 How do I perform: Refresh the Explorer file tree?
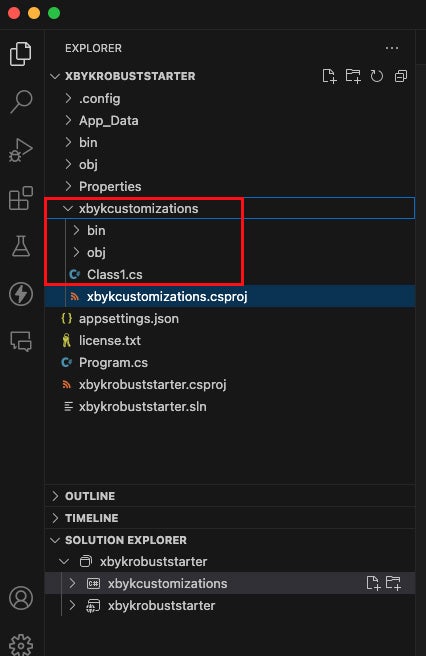click(377, 76)
